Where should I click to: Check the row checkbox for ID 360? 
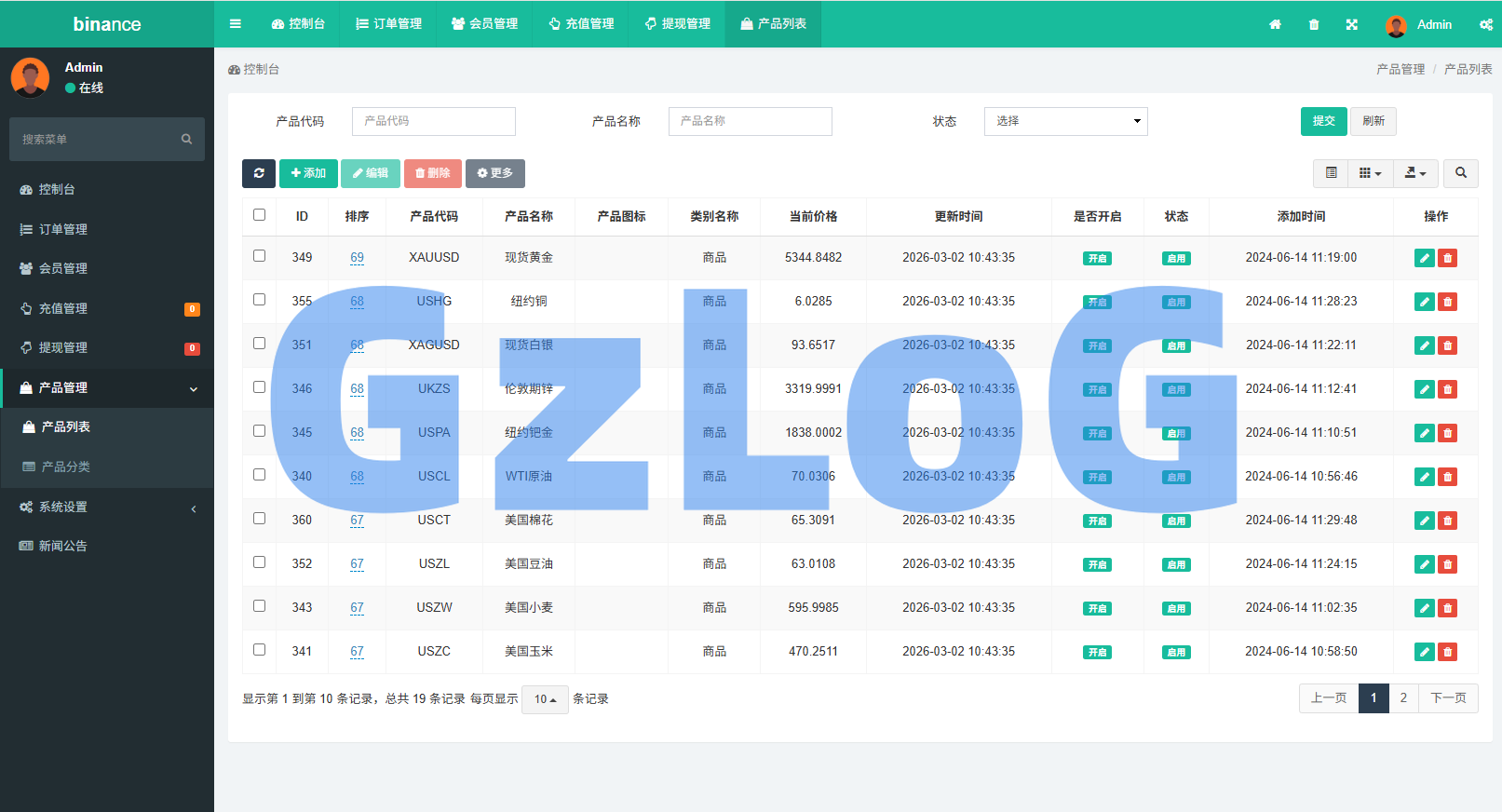[259, 519]
